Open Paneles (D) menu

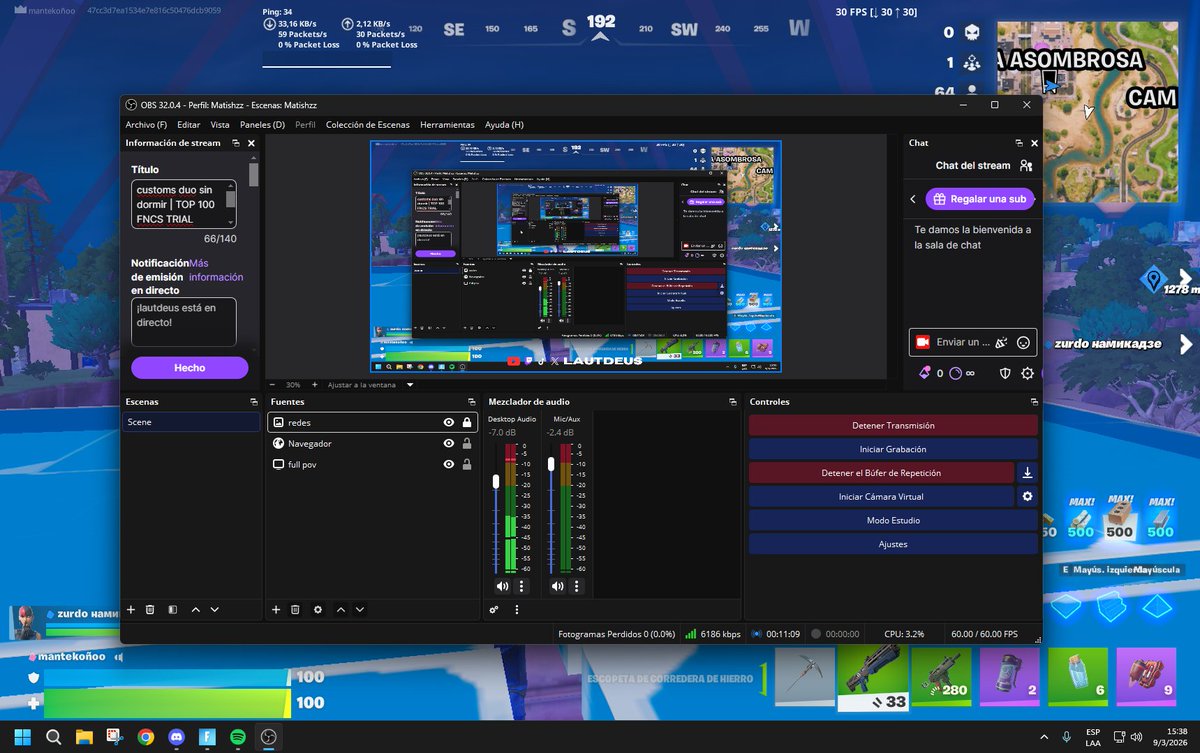point(262,125)
